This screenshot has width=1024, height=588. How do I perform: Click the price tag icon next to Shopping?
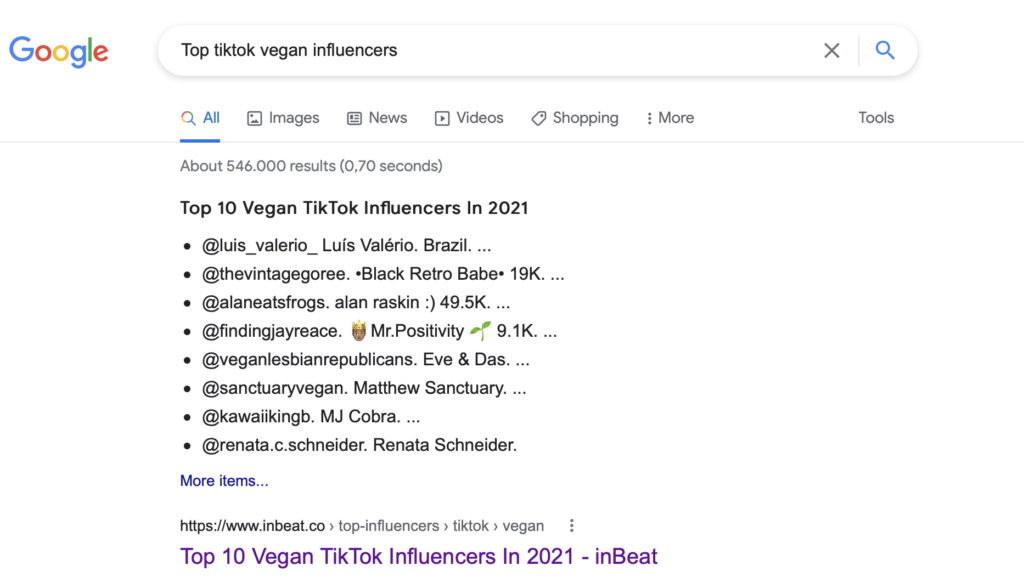(x=538, y=118)
